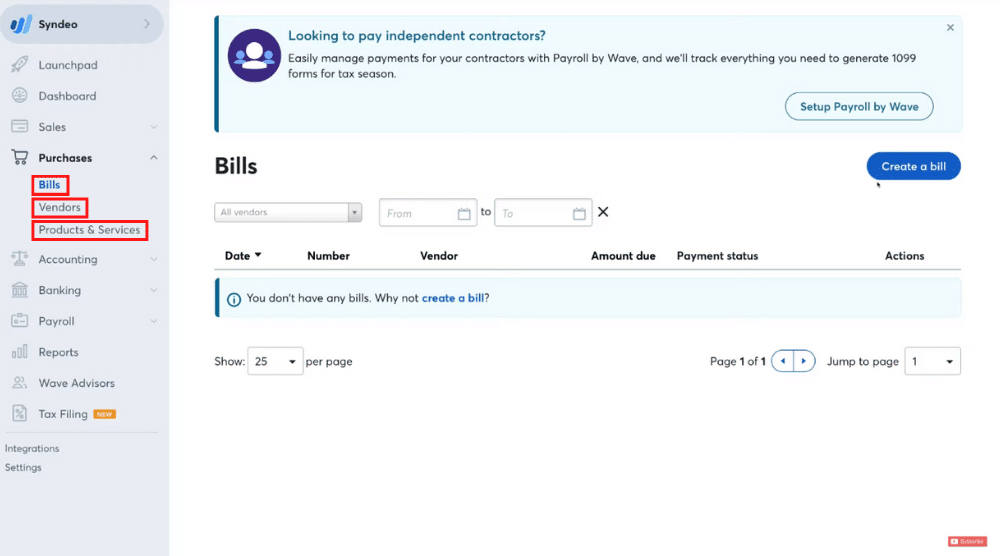The image size is (1000, 556).
Task: Expand the Payroll menu chevron
Action: (154, 321)
